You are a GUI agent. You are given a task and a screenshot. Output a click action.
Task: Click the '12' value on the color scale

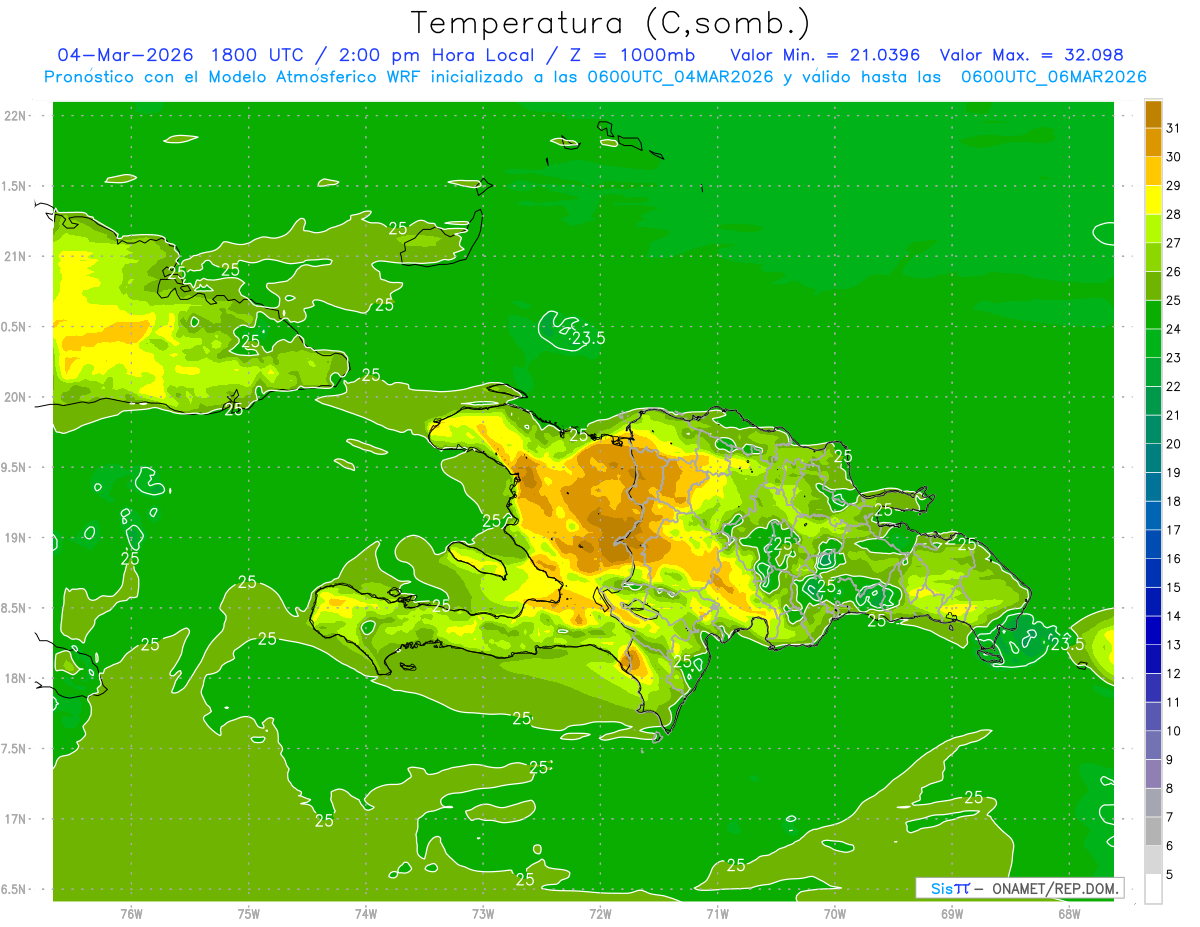1174,674
